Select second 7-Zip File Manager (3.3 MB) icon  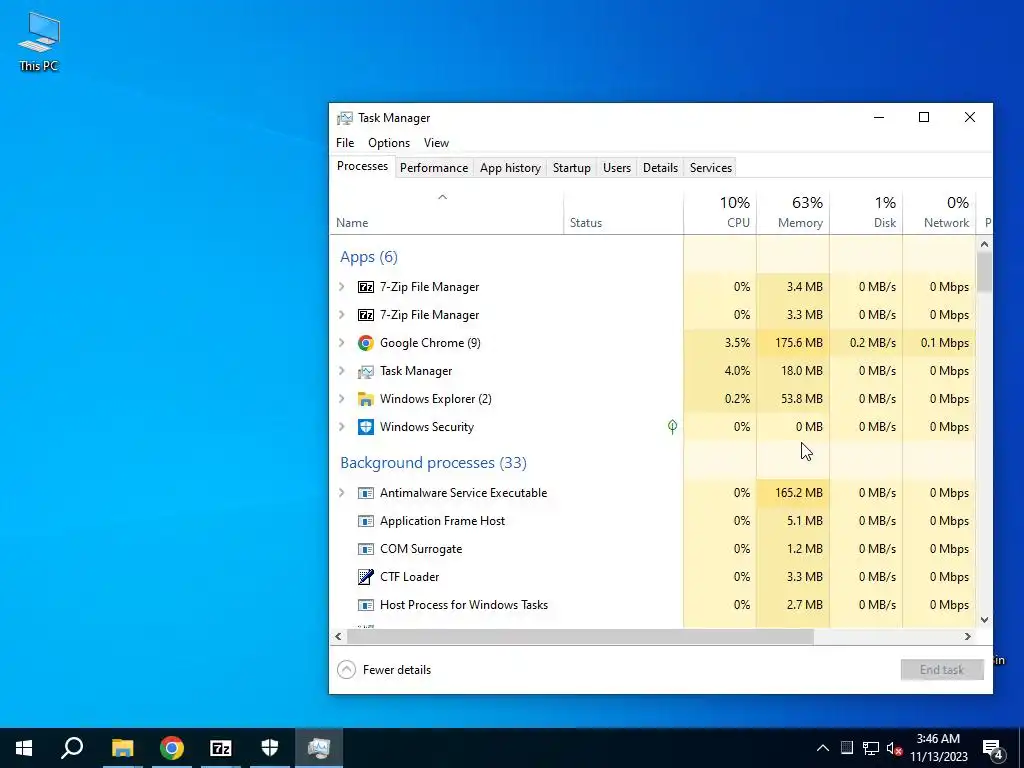point(366,315)
